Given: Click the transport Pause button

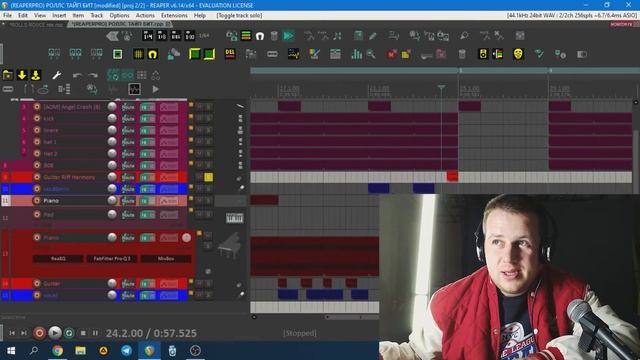Looking at the screenshot, I should tap(95, 333).
